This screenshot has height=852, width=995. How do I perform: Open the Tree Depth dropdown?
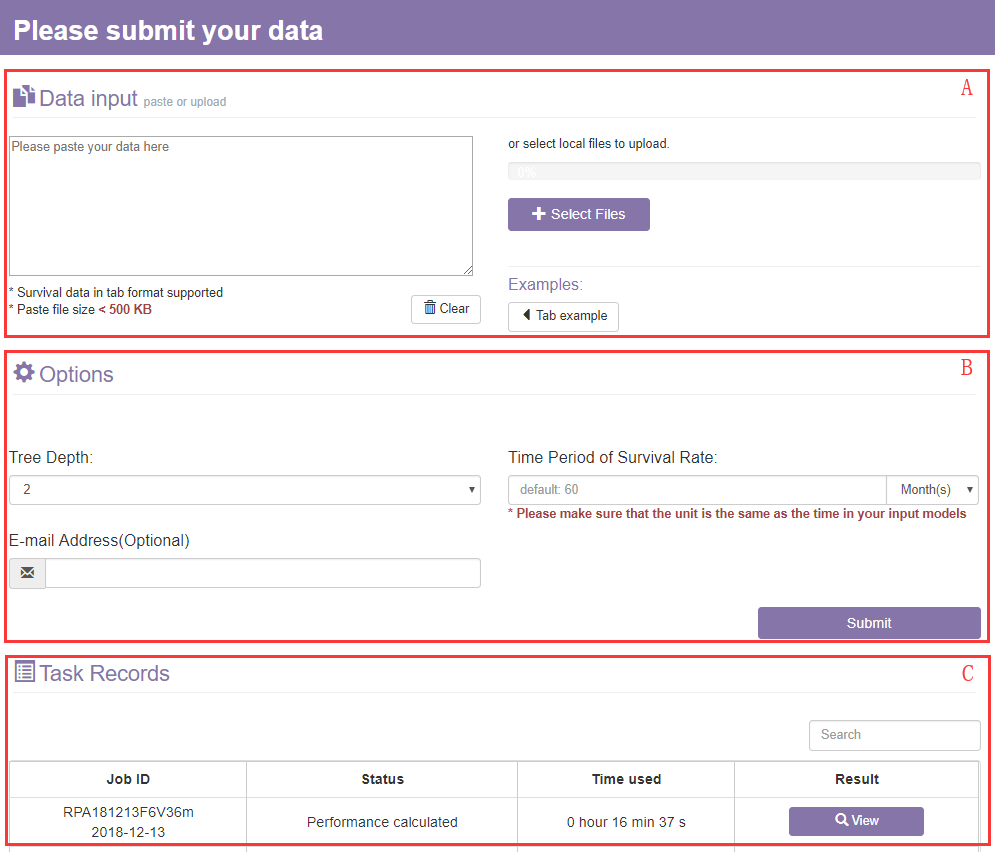pos(244,490)
